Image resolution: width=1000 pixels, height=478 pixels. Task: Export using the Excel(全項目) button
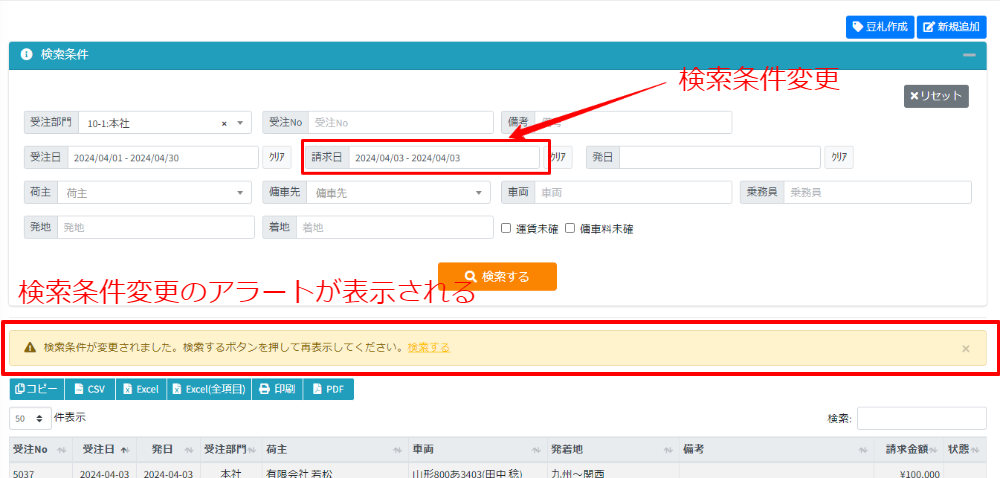(x=208, y=389)
